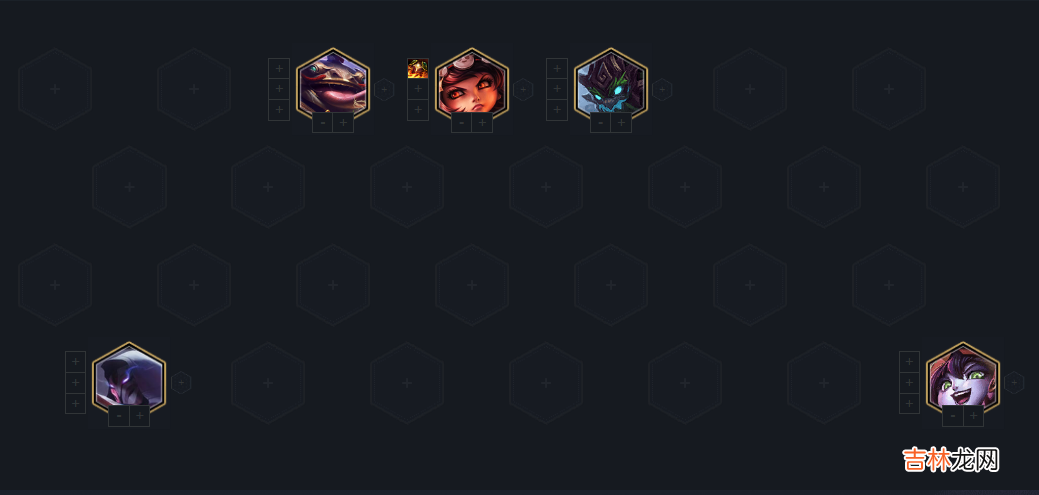Image resolution: width=1039 pixels, height=495 pixels.
Task: Click the equipped item icon next to Annie
Action: point(418,68)
